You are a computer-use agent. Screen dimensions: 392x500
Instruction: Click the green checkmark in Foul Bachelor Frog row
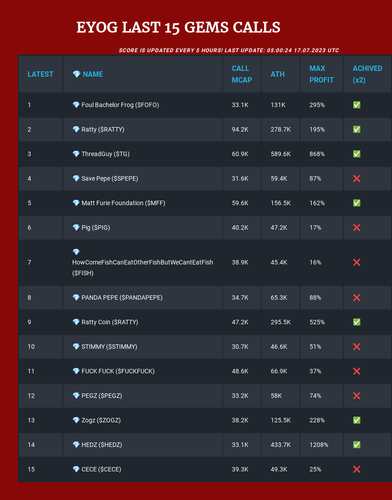[357, 105]
